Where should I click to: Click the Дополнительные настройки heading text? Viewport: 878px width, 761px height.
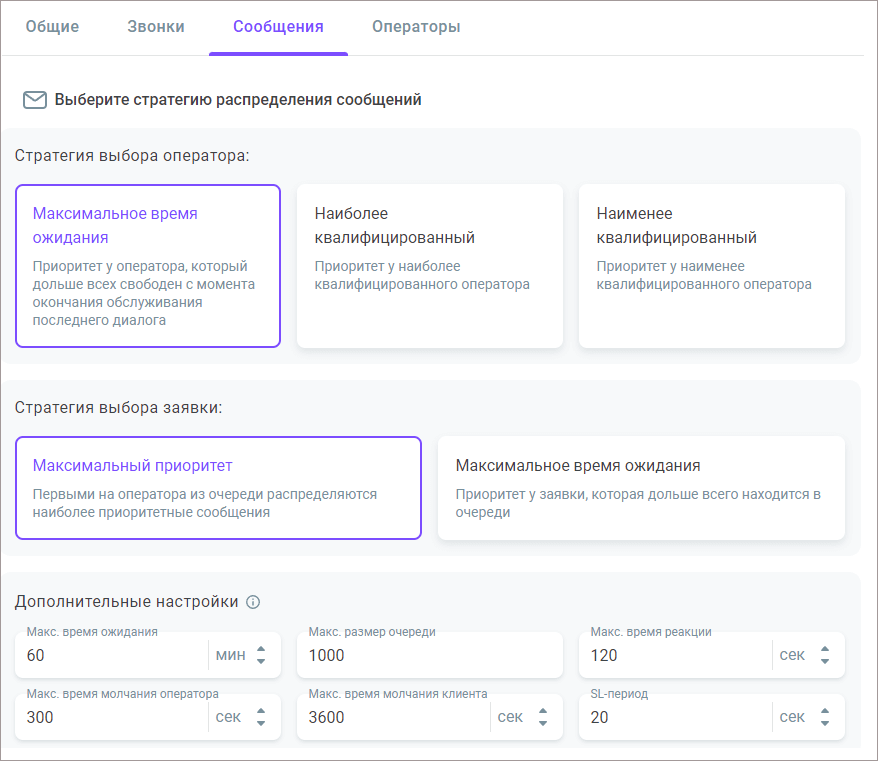coord(127,601)
